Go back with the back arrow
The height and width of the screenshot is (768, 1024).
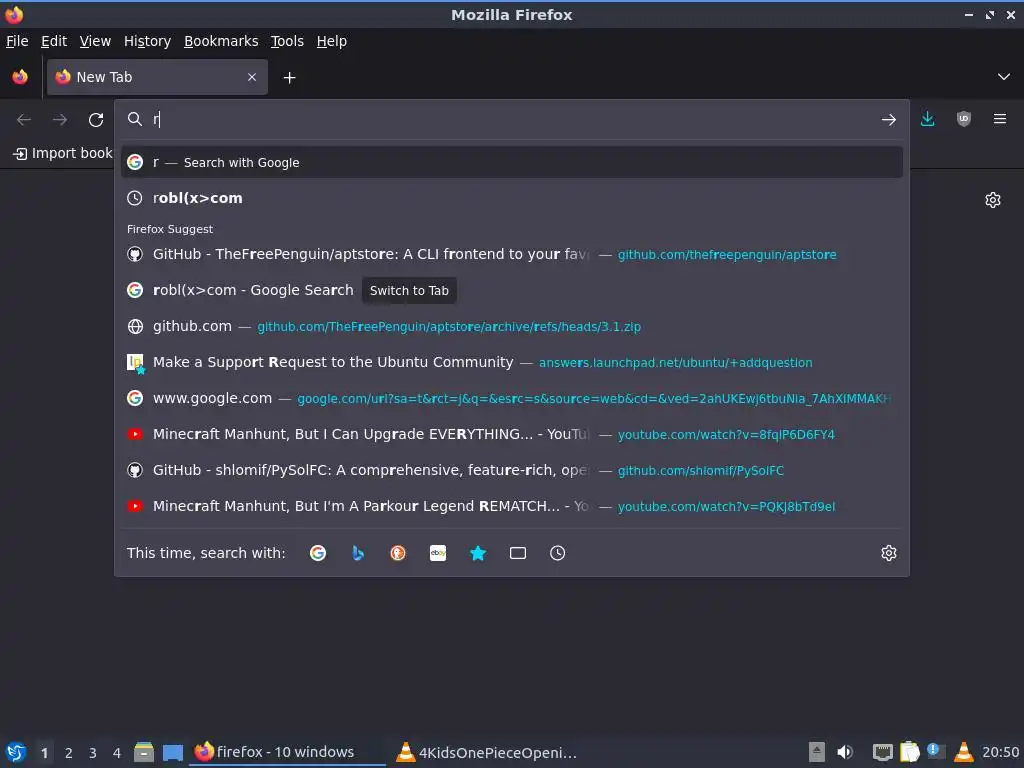pos(24,120)
